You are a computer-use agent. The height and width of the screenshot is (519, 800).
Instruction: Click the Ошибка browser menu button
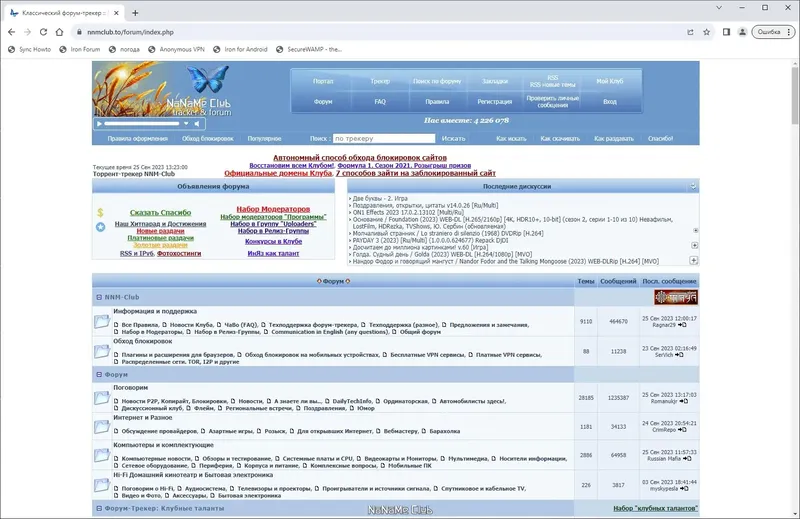(773, 32)
